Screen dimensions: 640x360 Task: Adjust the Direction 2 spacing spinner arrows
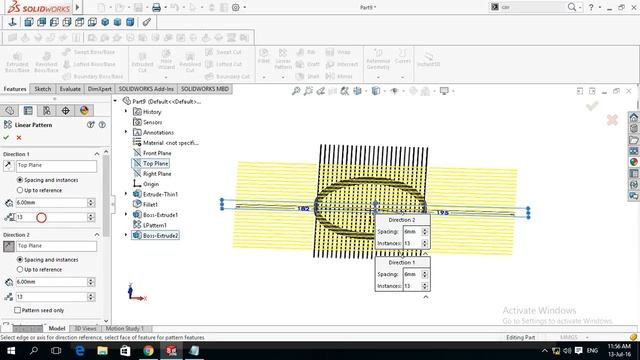tap(91, 282)
